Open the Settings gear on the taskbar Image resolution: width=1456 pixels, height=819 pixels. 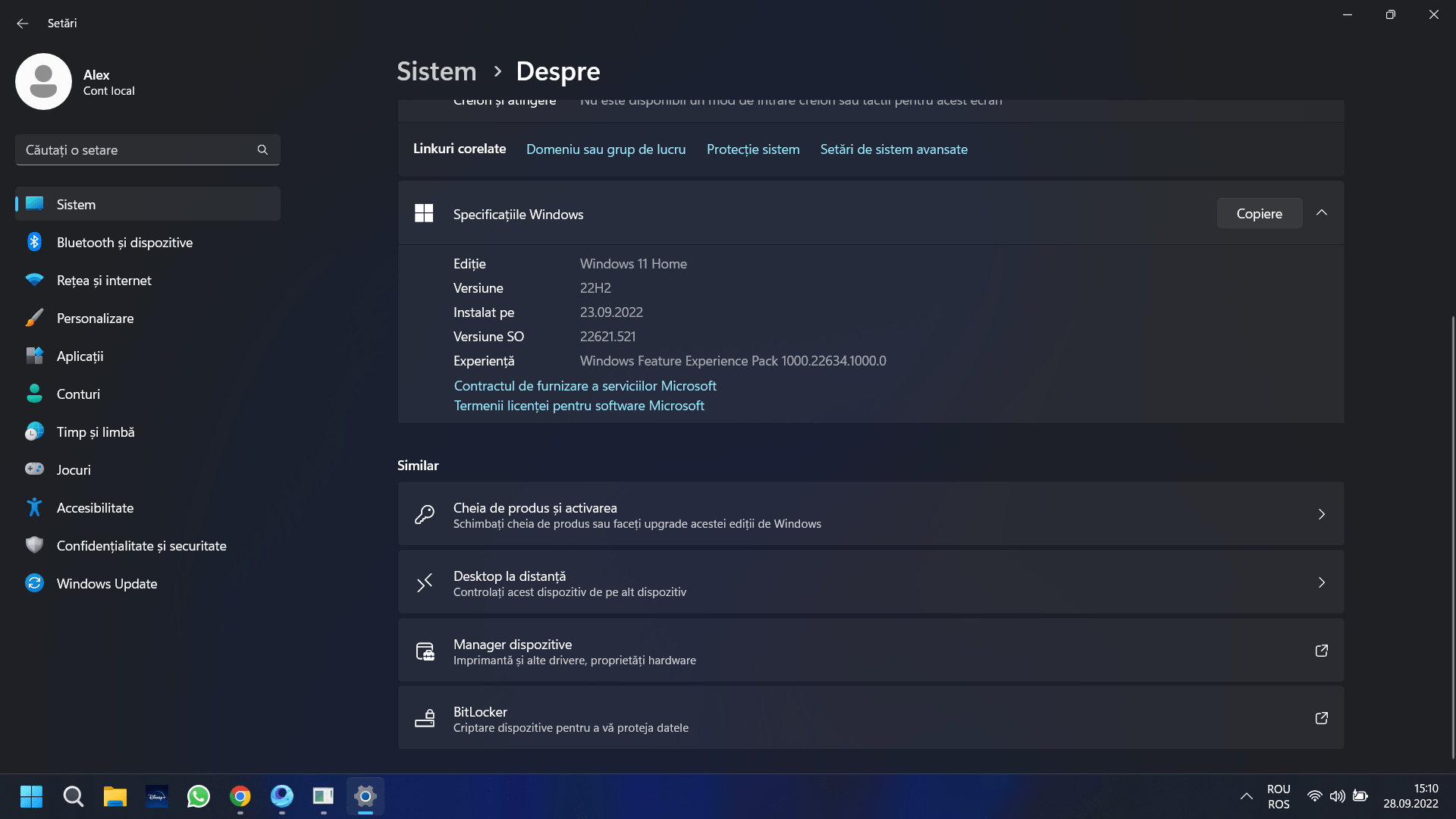(x=366, y=796)
